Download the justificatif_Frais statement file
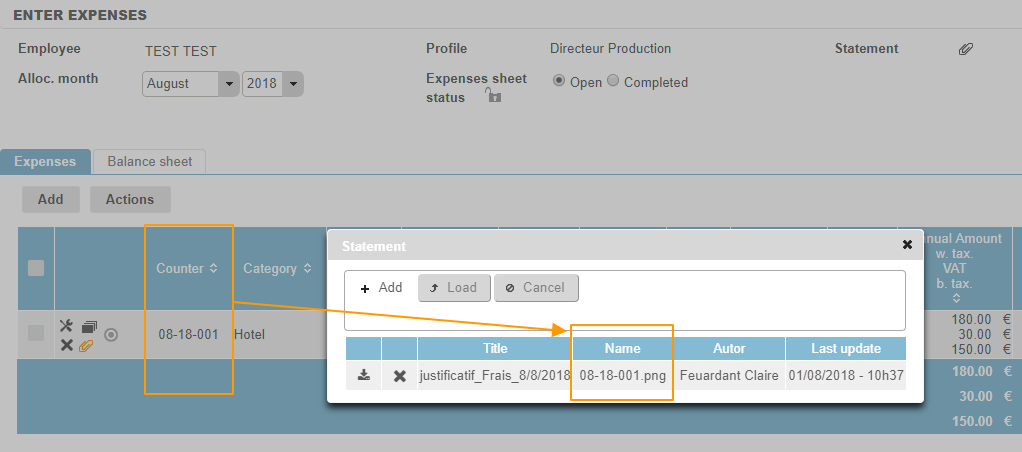The image size is (1022, 452). pos(364,375)
